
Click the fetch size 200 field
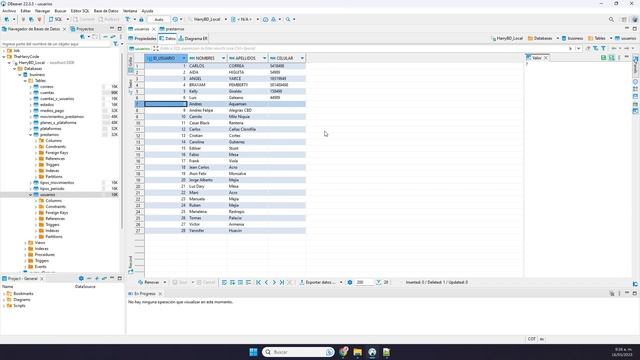(x=364, y=282)
